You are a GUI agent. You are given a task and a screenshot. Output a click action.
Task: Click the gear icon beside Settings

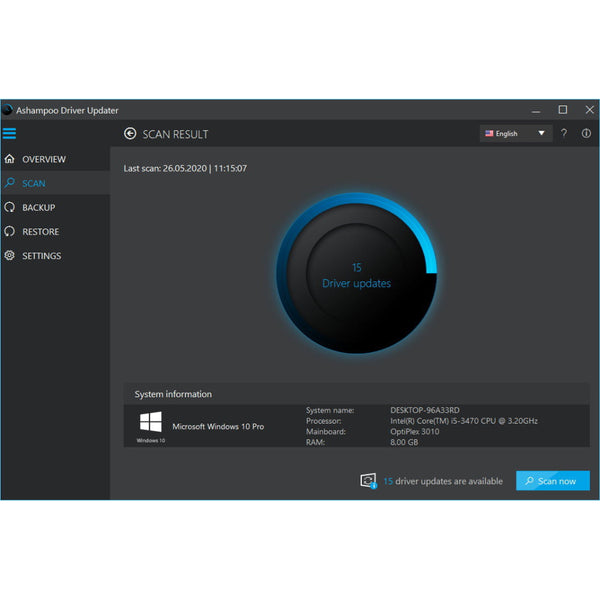click(x=10, y=255)
